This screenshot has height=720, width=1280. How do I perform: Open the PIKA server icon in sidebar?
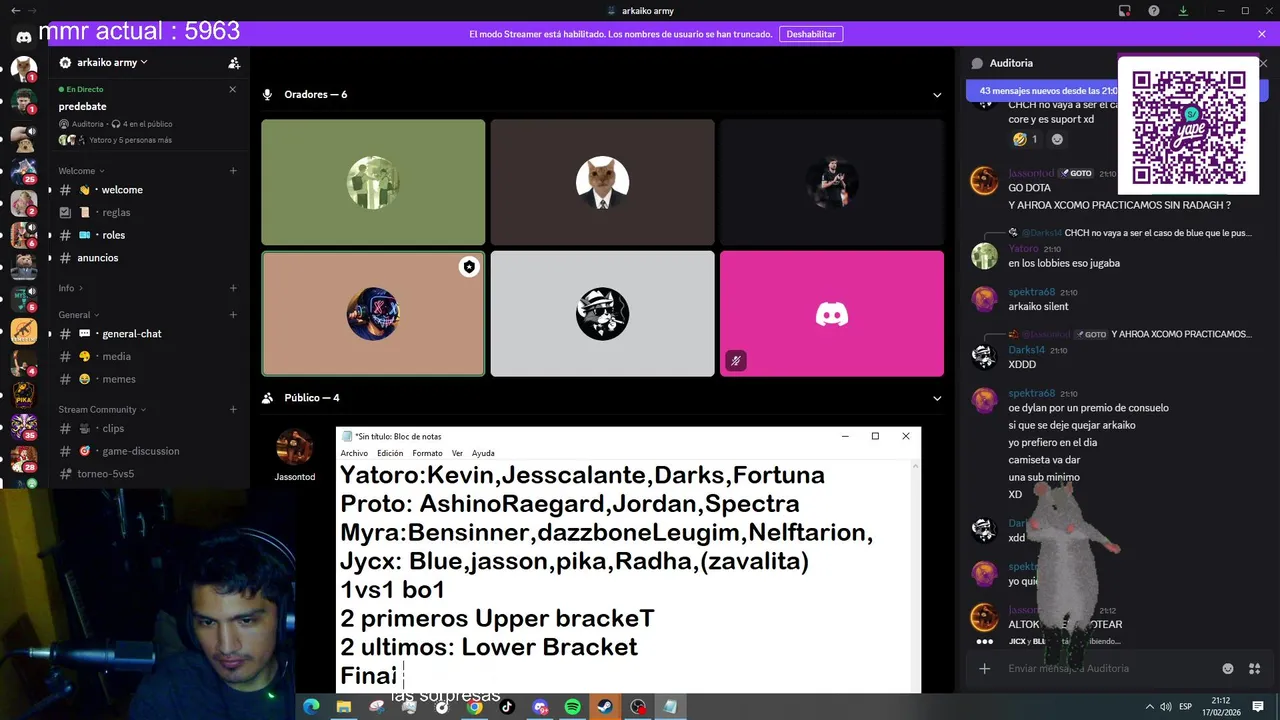coord(23,395)
